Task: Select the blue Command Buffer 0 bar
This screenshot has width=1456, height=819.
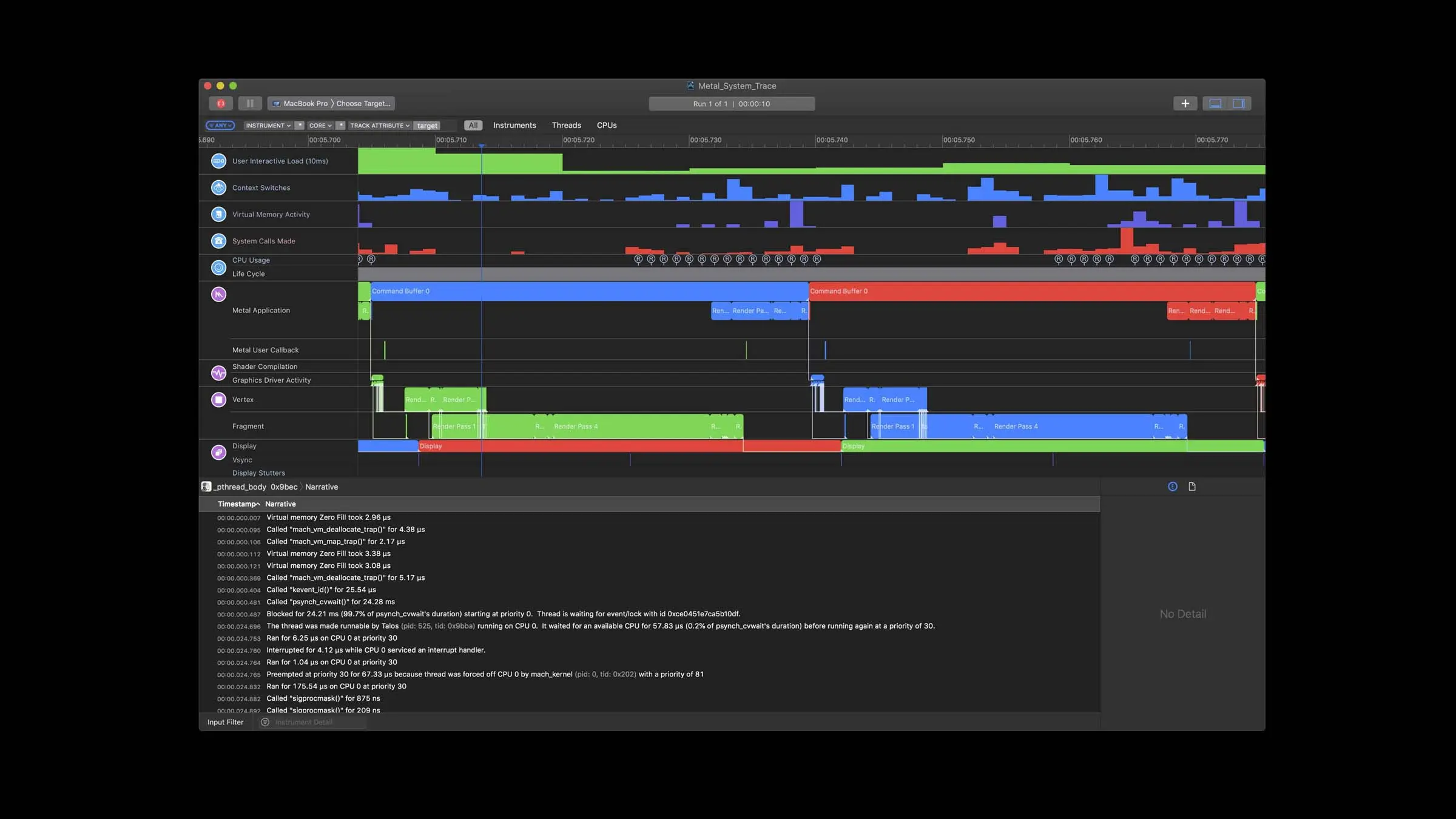Action: [589, 291]
